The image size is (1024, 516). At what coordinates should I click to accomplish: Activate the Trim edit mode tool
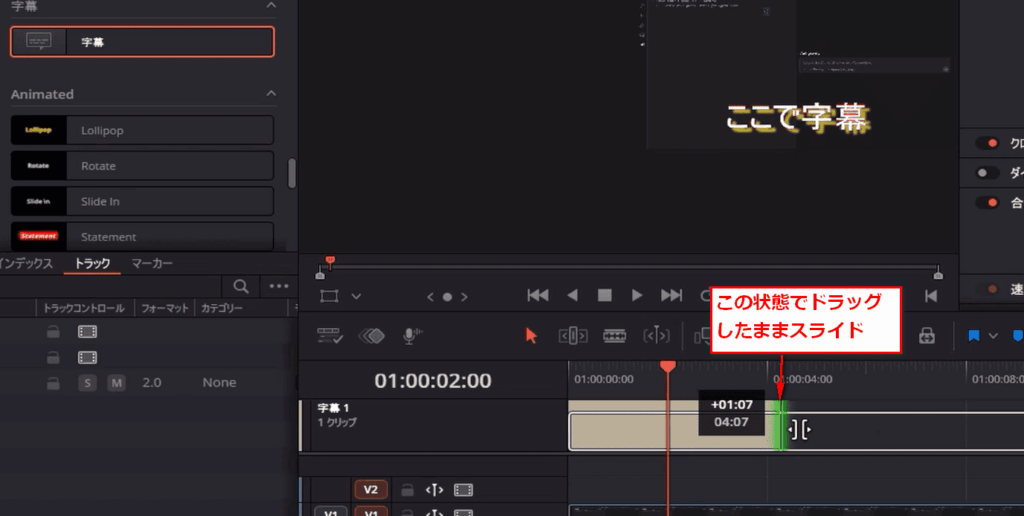click(572, 336)
